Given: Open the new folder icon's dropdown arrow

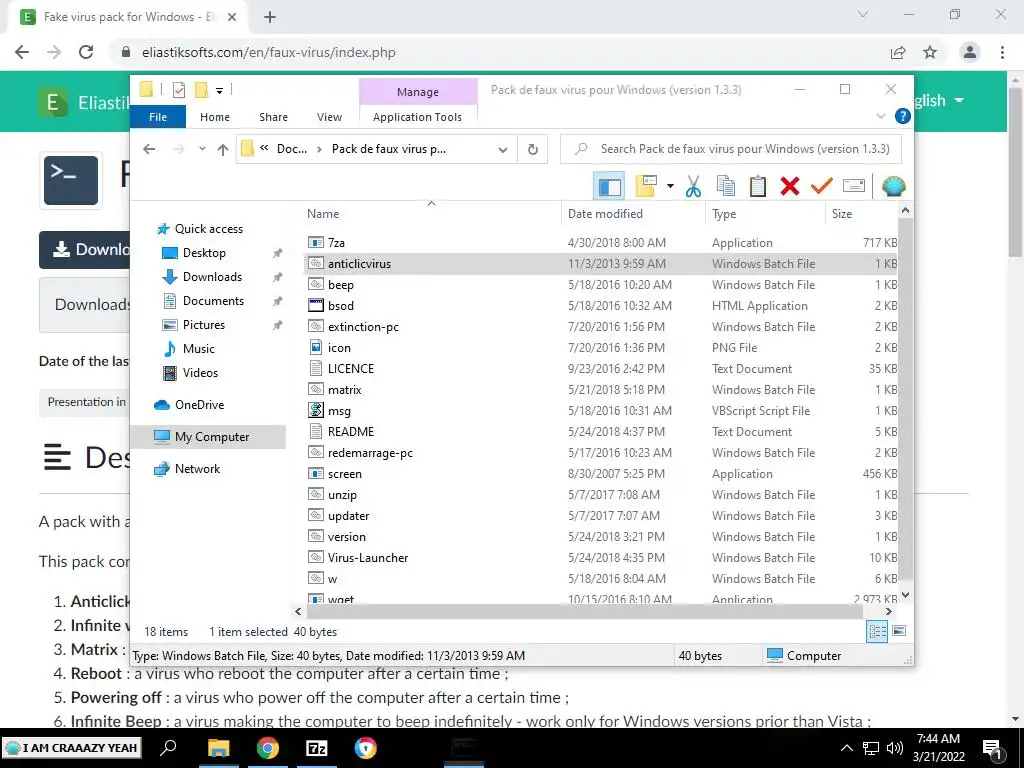Looking at the screenshot, I should pos(670,187).
